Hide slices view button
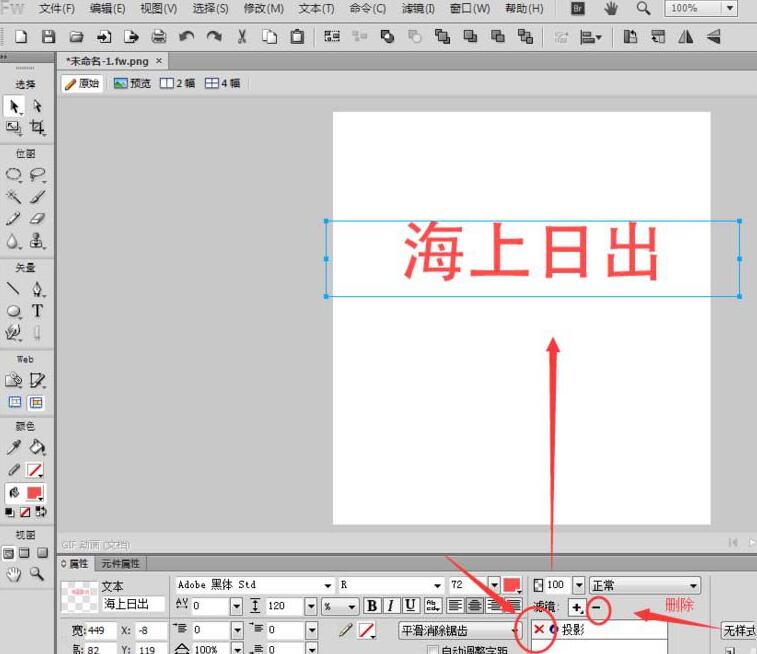The height and width of the screenshot is (654, 757). coord(14,402)
